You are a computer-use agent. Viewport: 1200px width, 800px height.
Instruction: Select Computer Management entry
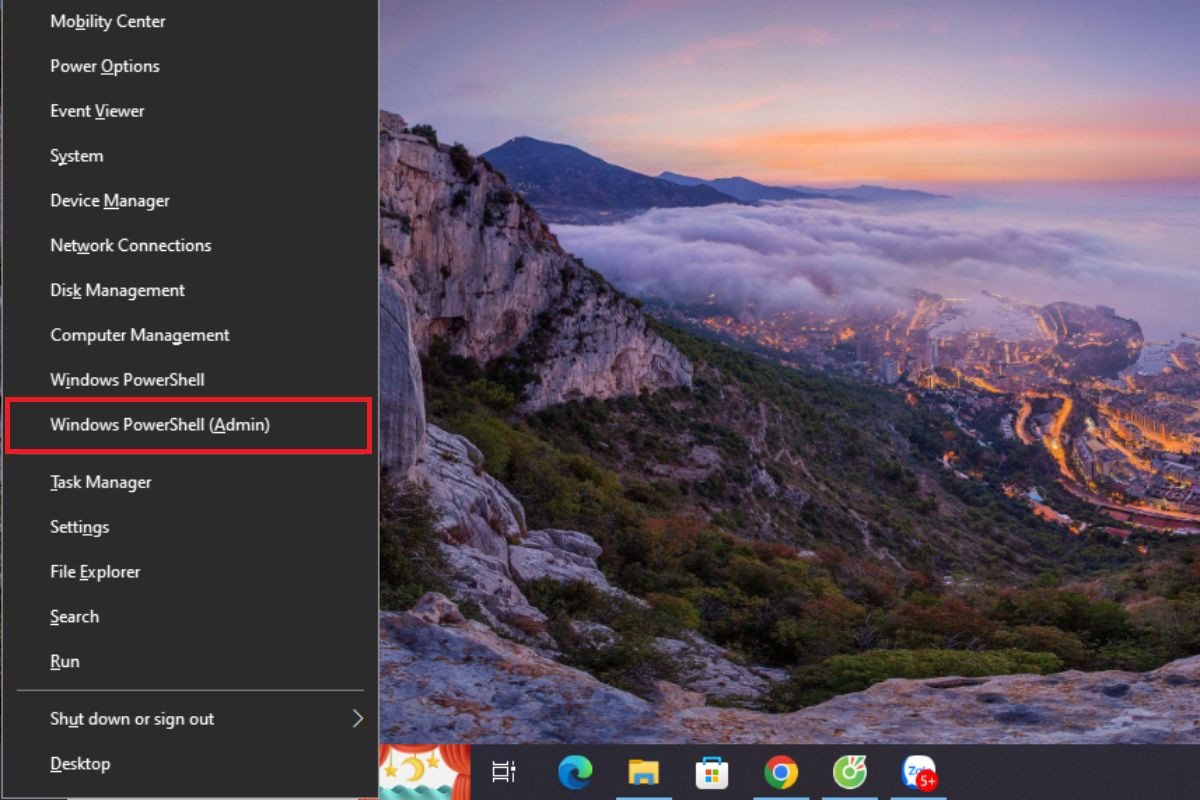(x=190, y=336)
